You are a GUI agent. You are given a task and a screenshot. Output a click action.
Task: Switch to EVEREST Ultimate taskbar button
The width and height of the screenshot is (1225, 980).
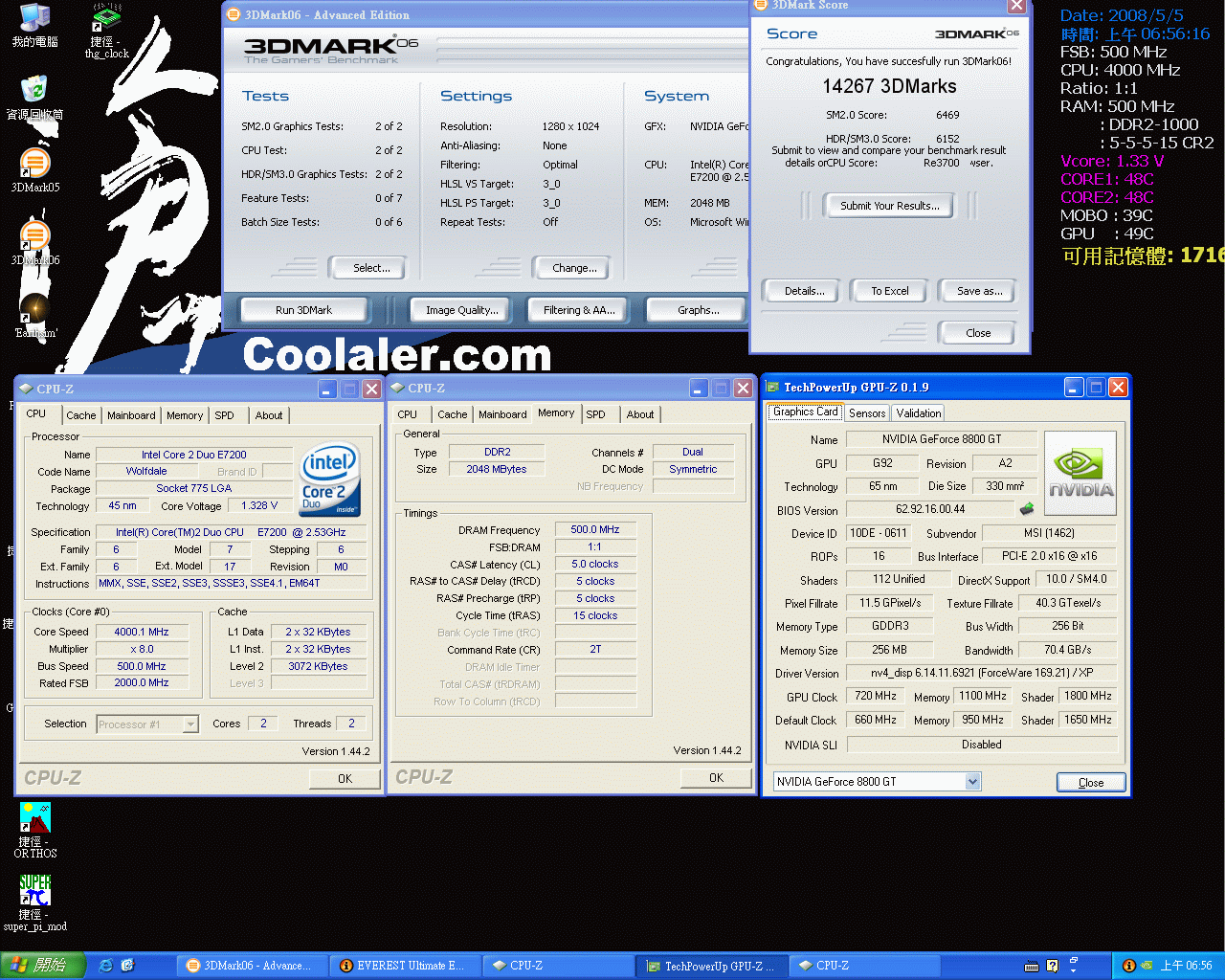(x=404, y=966)
